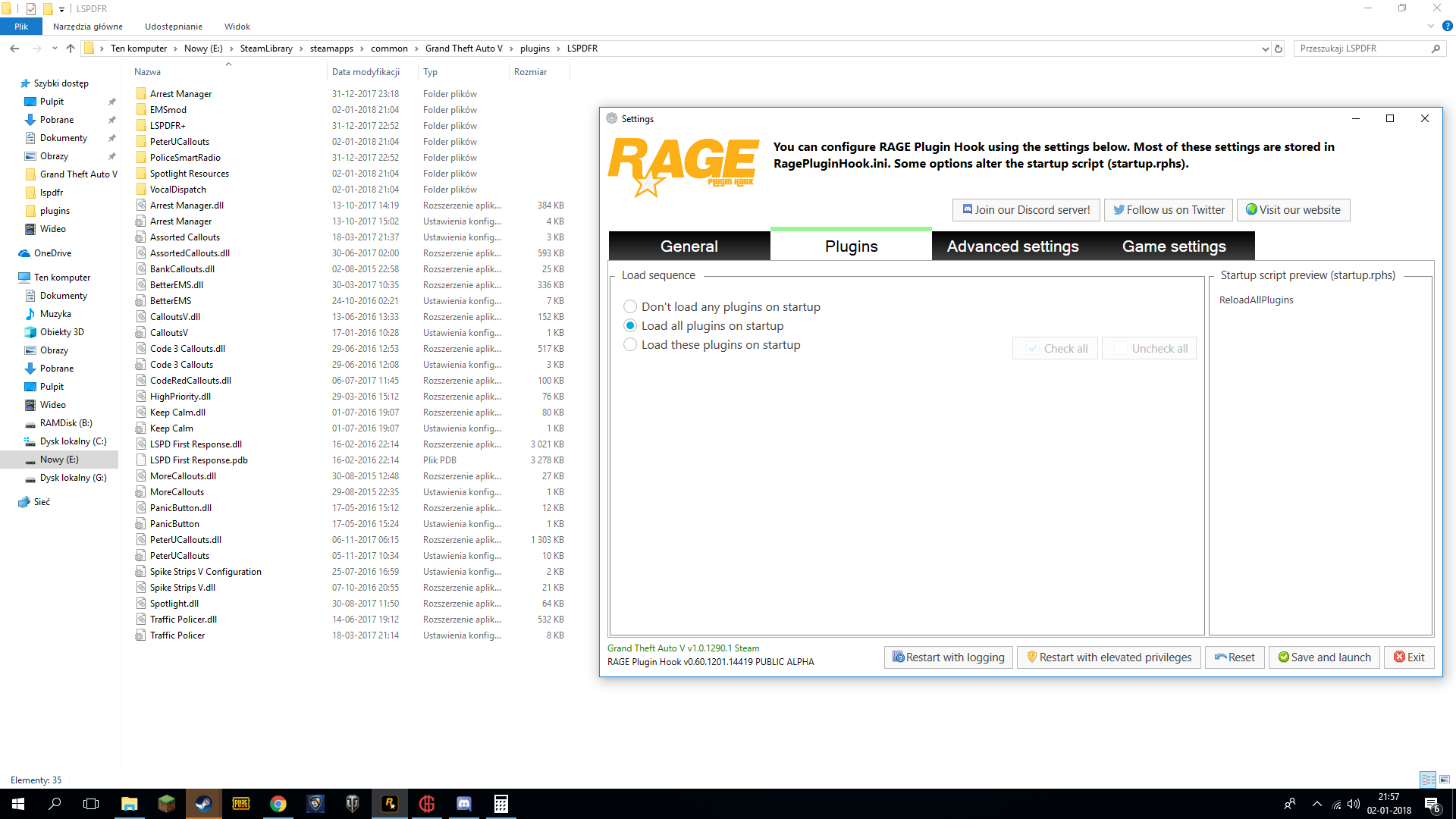Open Discord from the taskbar
Image resolution: width=1456 pixels, height=819 pixels.
pyautogui.click(x=463, y=804)
